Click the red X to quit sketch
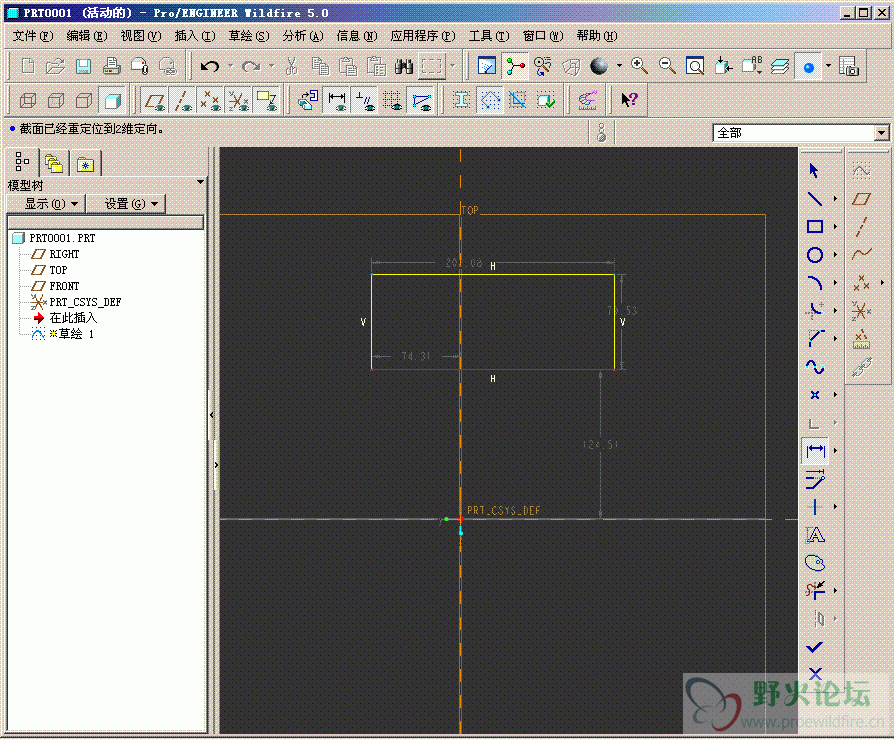The width and height of the screenshot is (894, 740). (x=815, y=674)
